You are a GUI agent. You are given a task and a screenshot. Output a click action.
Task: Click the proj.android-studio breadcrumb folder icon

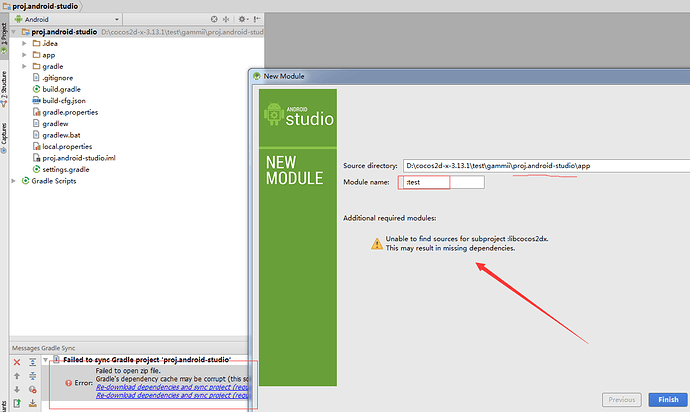click(7, 6)
